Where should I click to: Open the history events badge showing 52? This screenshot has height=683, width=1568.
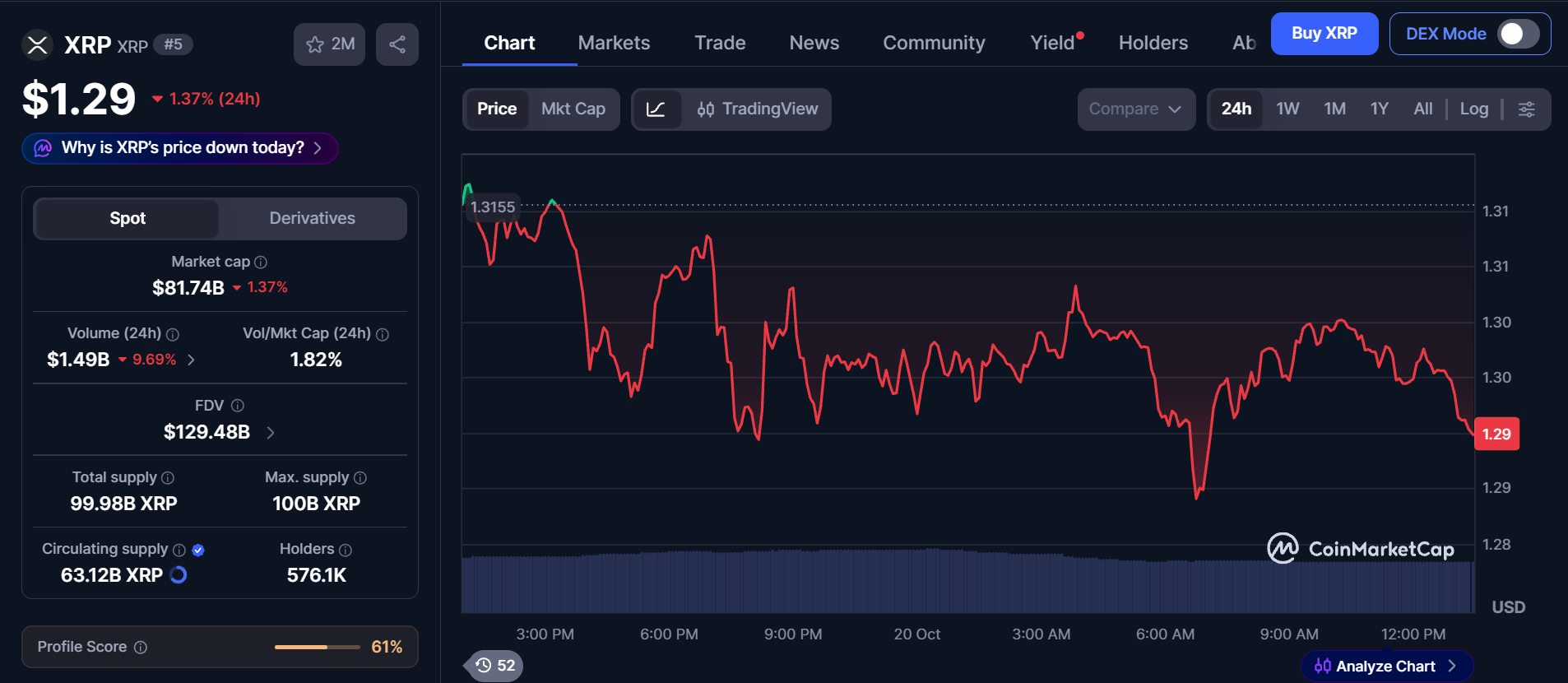[494, 665]
